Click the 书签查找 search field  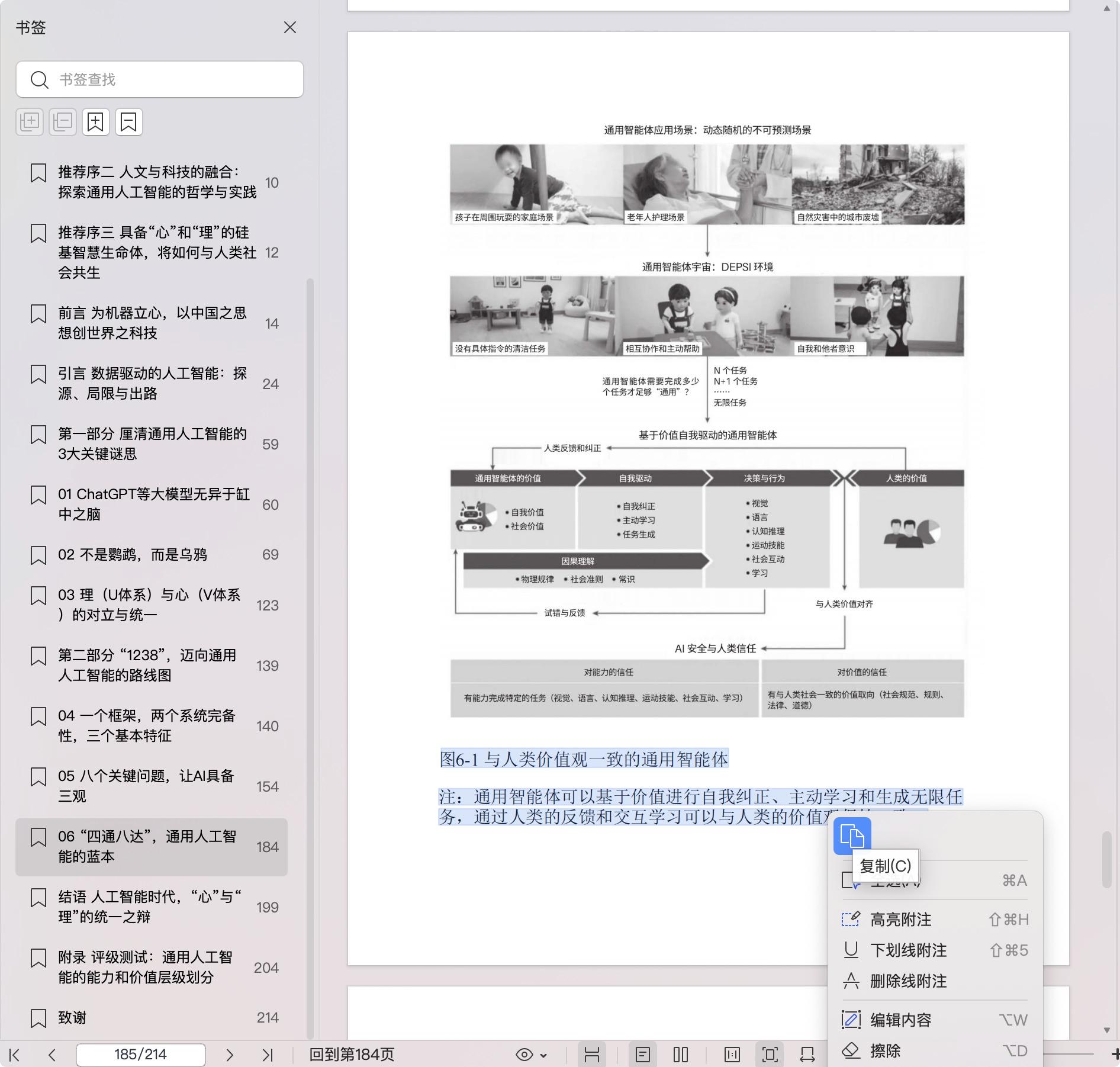pos(160,79)
